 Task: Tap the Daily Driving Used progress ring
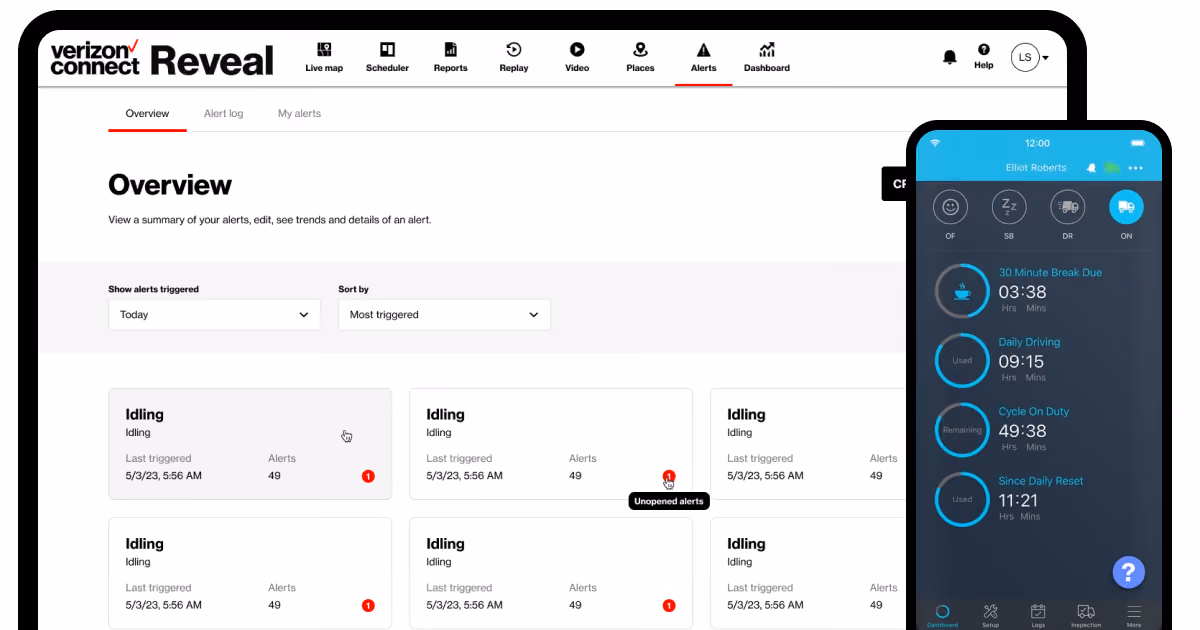962,360
